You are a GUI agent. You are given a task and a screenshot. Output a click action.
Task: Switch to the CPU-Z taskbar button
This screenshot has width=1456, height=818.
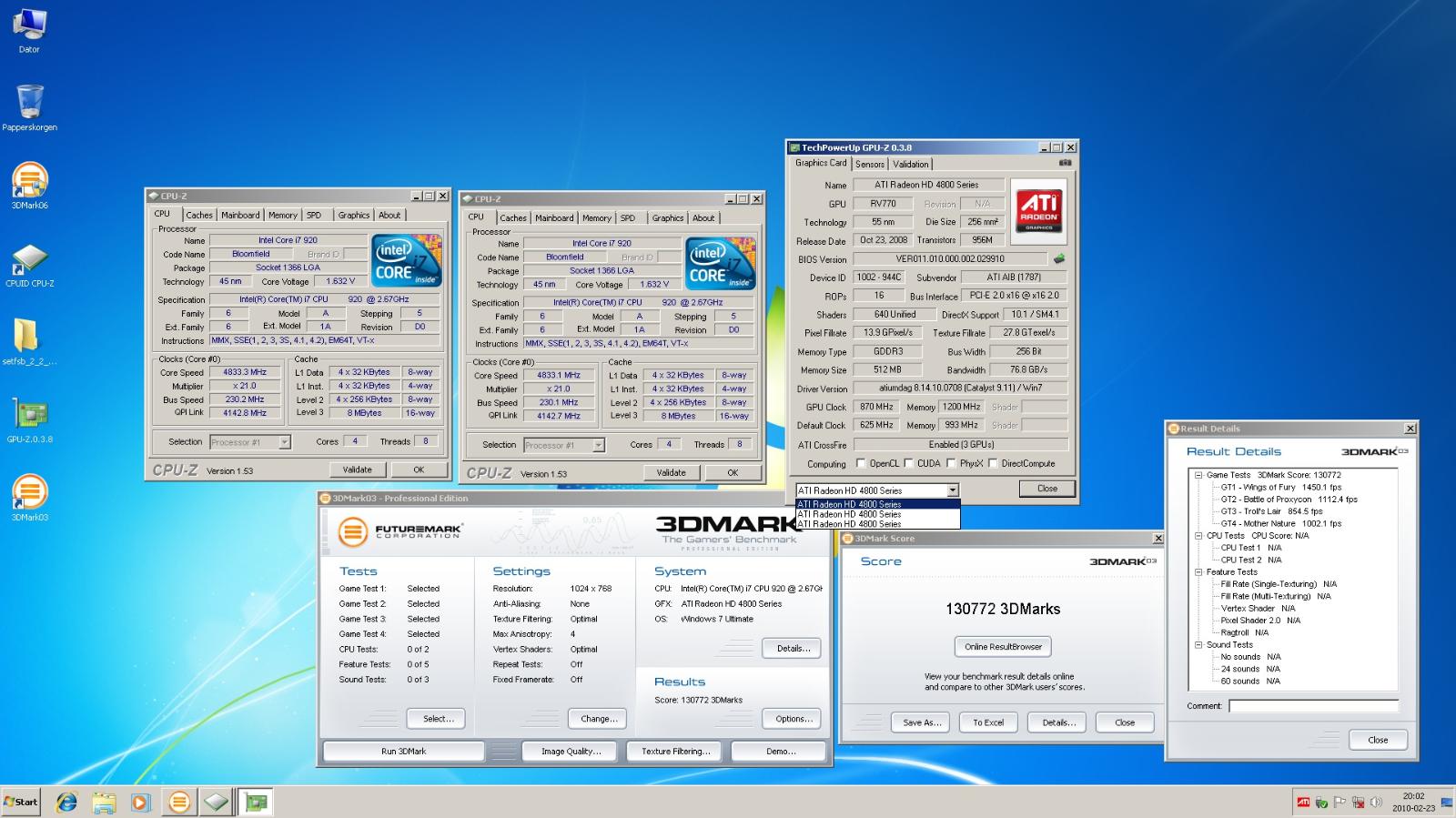tap(217, 802)
